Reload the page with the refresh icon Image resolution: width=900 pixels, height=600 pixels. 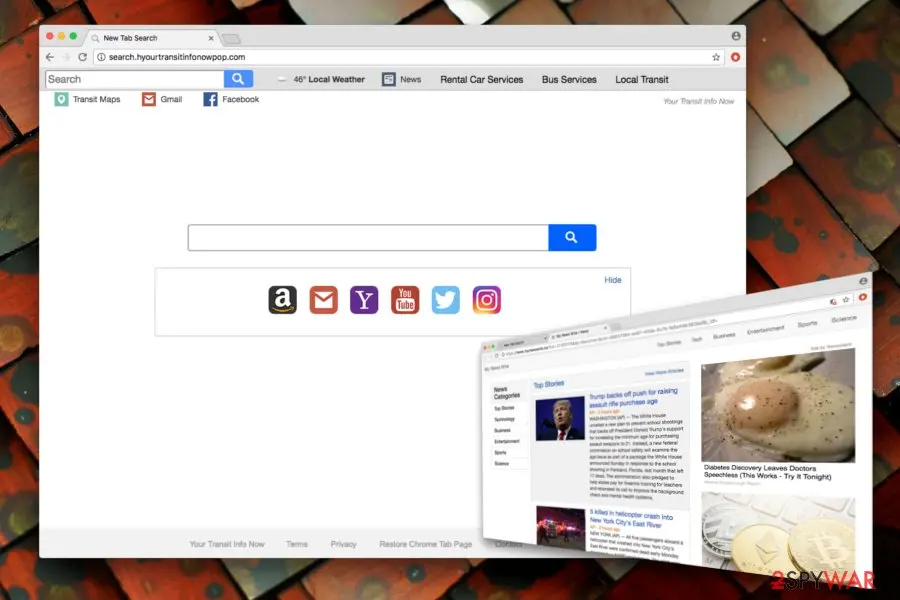click(83, 57)
